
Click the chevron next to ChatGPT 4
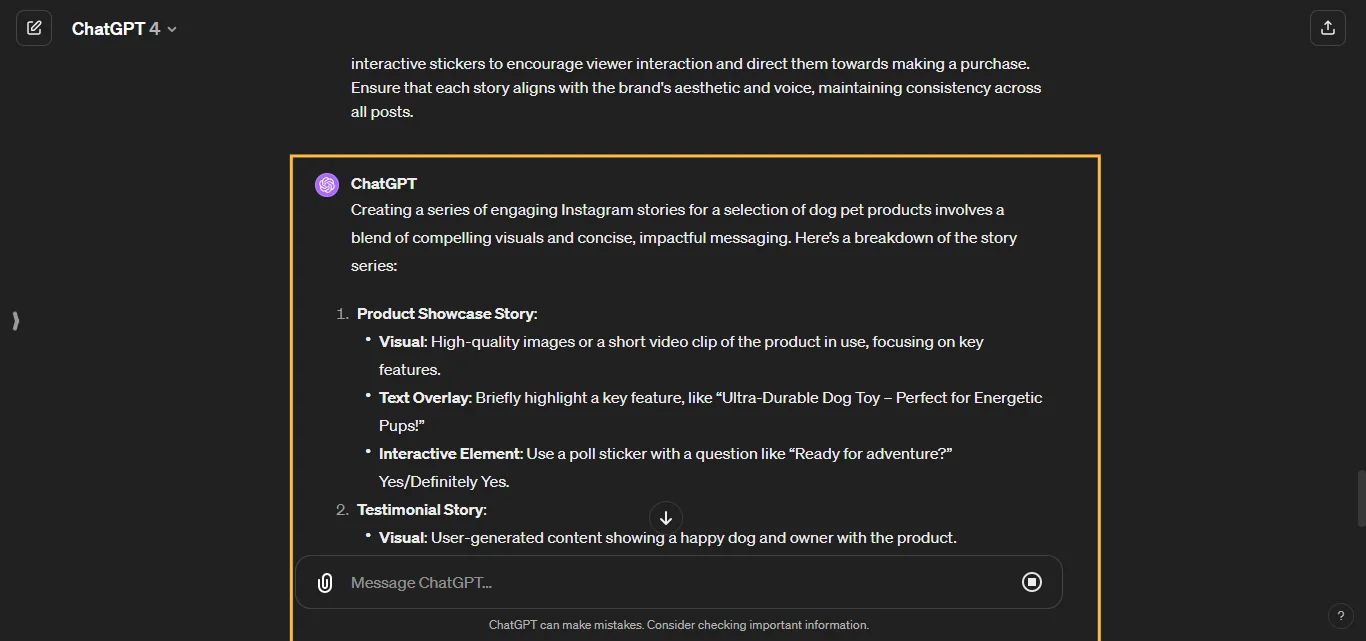coord(170,29)
